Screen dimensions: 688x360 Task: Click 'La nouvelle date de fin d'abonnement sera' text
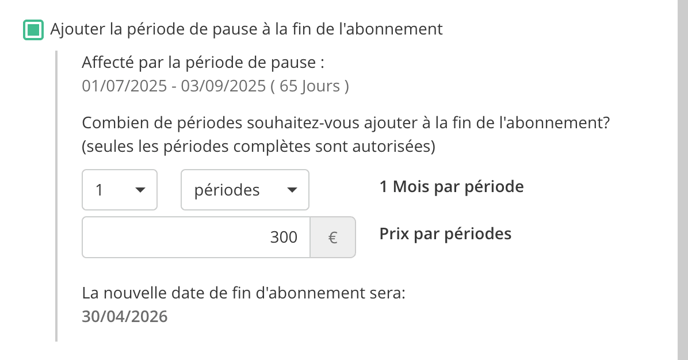point(244,293)
